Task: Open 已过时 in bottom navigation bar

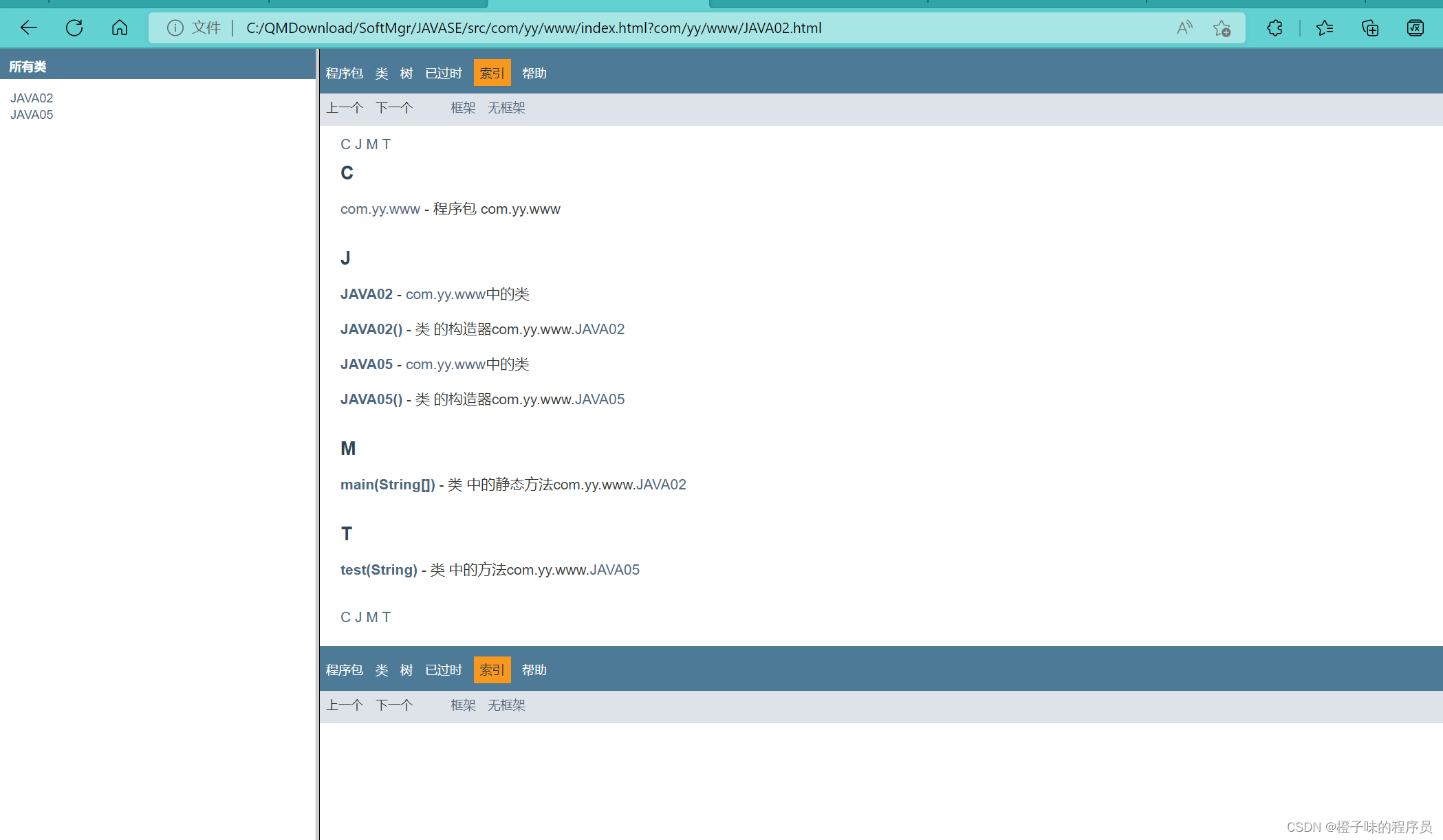Action: coord(444,670)
